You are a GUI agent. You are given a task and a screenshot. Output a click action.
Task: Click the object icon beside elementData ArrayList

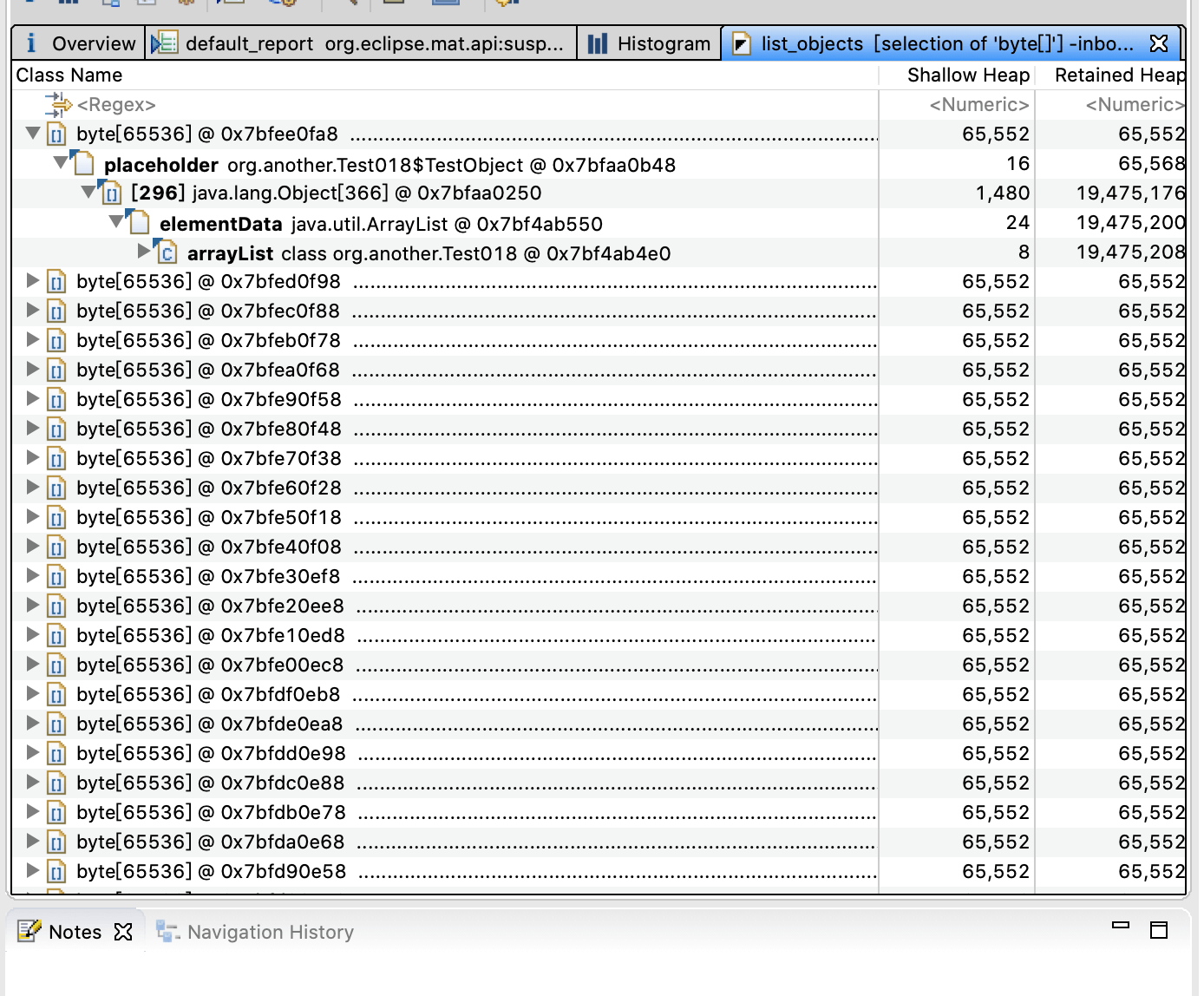point(138,222)
